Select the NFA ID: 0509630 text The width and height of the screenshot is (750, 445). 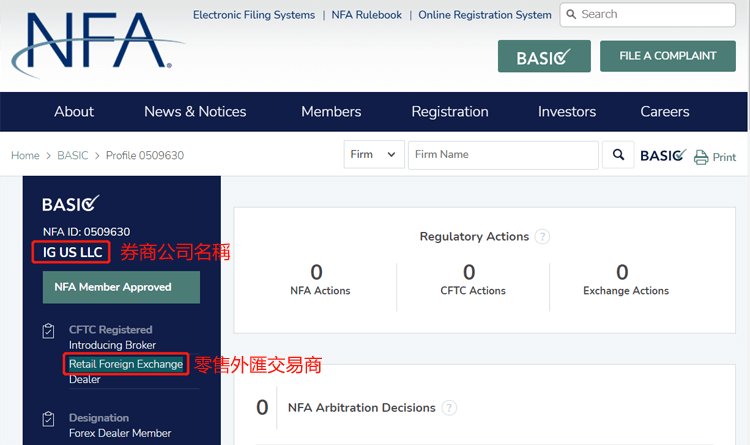tap(87, 232)
